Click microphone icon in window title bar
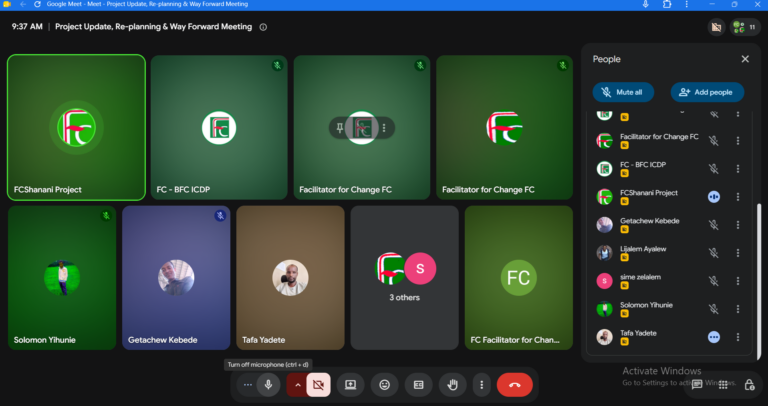 pos(646,4)
